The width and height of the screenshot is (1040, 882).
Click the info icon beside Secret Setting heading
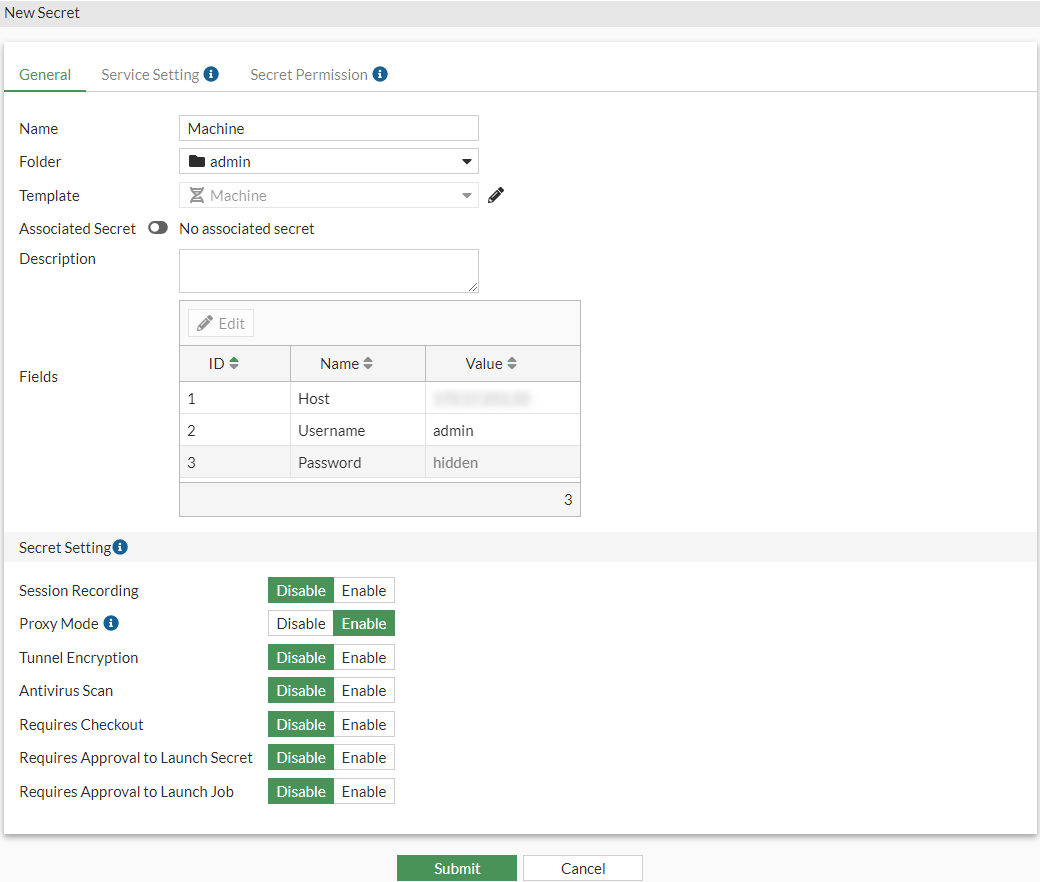coord(120,546)
